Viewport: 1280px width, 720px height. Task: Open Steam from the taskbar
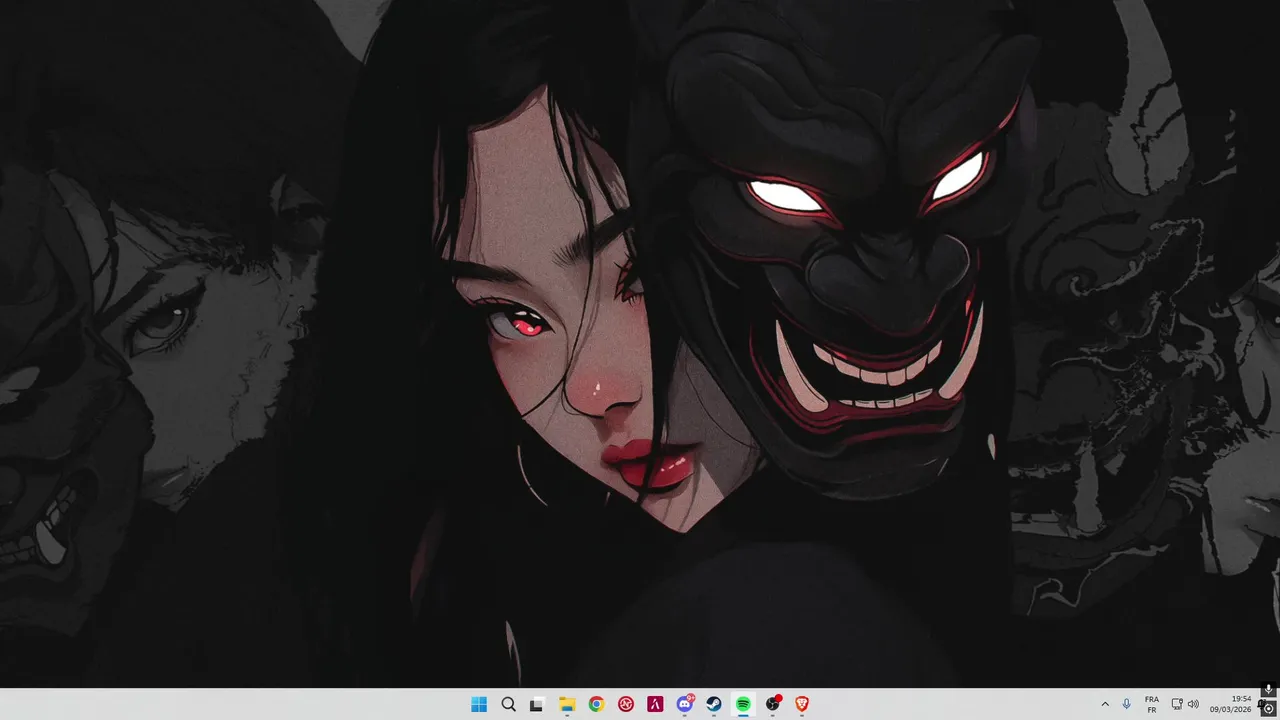pyautogui.click(x=714, y=704)
